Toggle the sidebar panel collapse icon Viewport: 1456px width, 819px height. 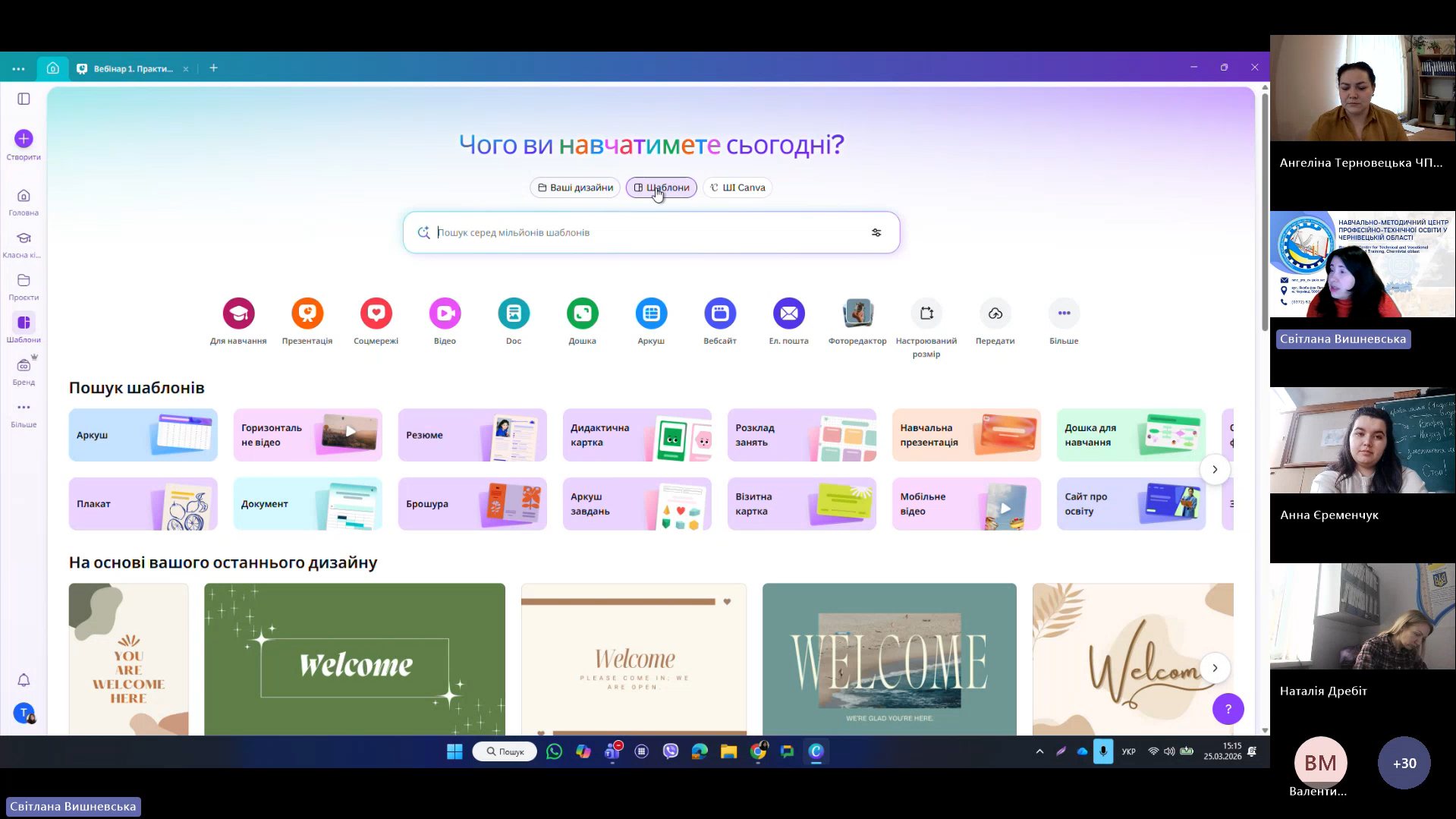[x=24, y=99]
